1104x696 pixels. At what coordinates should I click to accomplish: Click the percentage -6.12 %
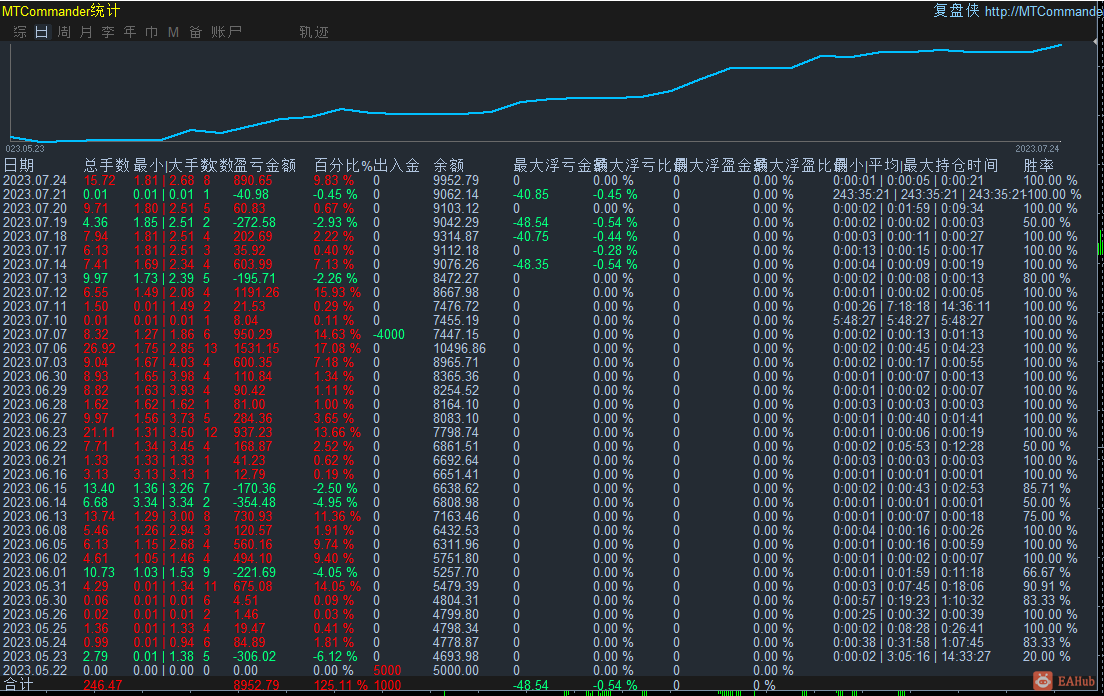(x=335, y=656)
